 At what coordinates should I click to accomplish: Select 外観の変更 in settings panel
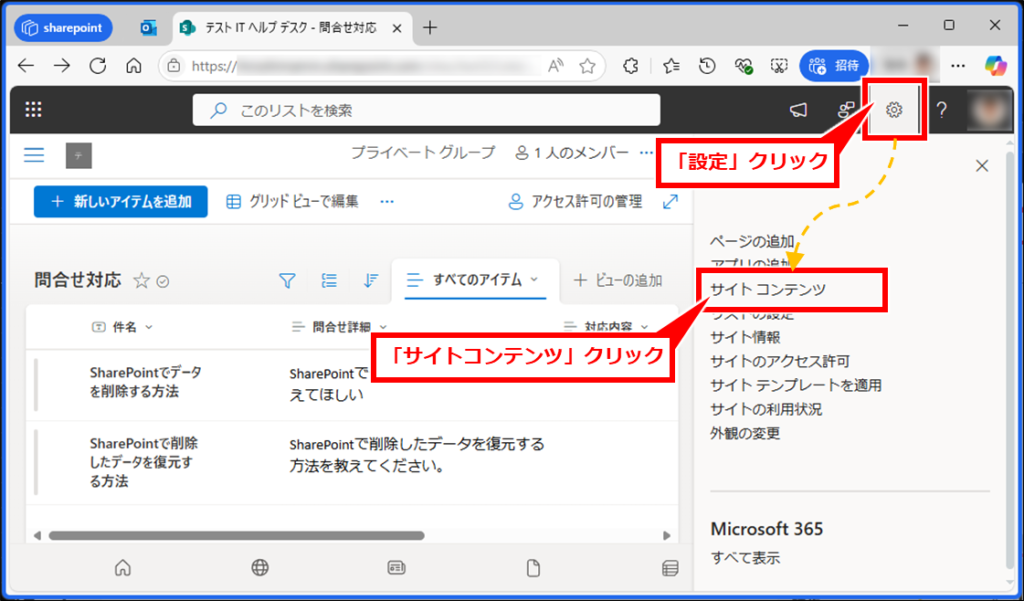click(x=745, y=433)
